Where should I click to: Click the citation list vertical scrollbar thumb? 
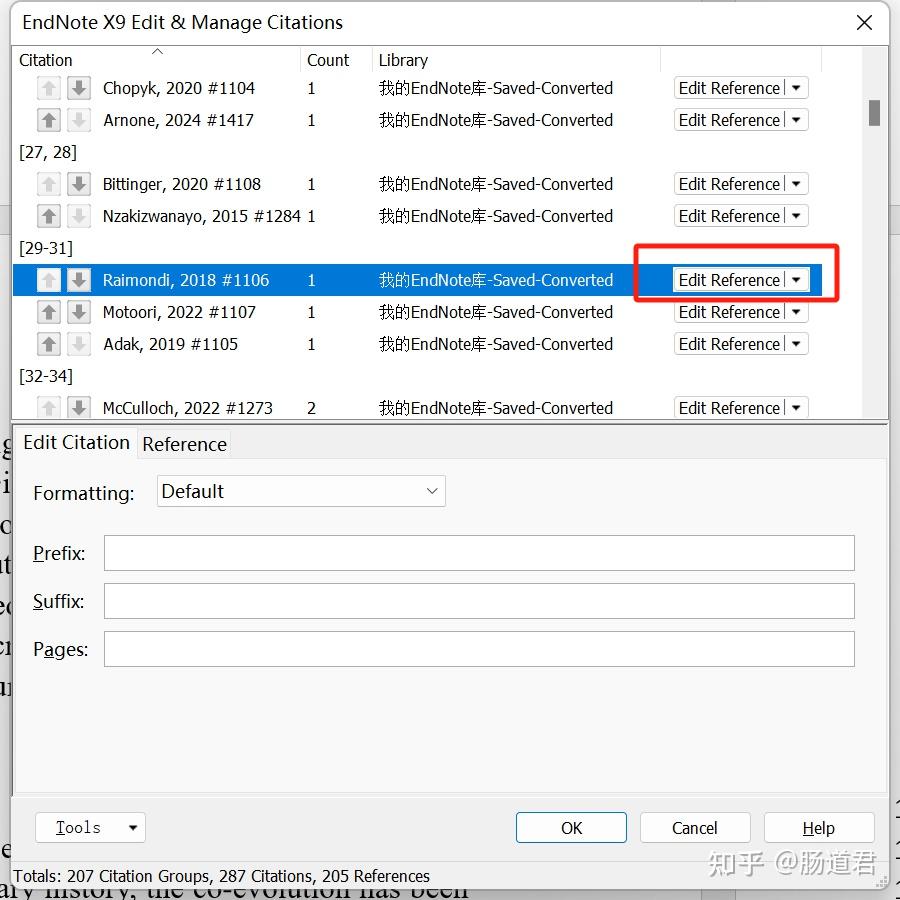click(874, 112)
